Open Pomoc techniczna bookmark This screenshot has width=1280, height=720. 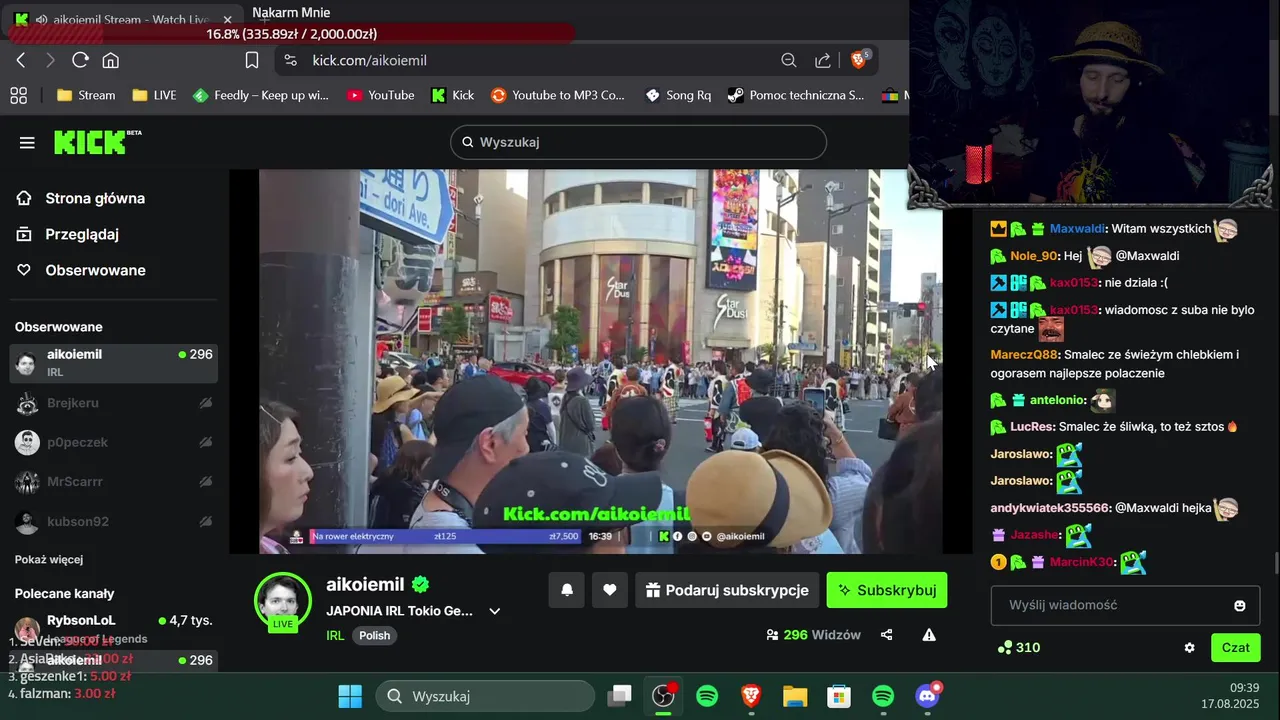click(796, 95)
